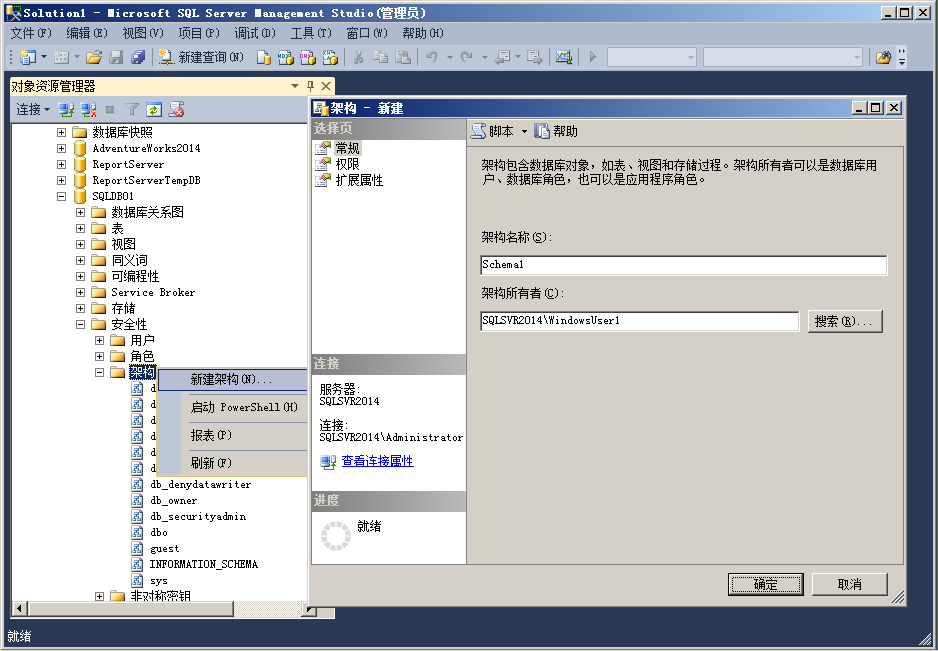The width and height of the screenshot is (938, 651).
Task: Select the 常规 page in 选择页
Action: 348,148
